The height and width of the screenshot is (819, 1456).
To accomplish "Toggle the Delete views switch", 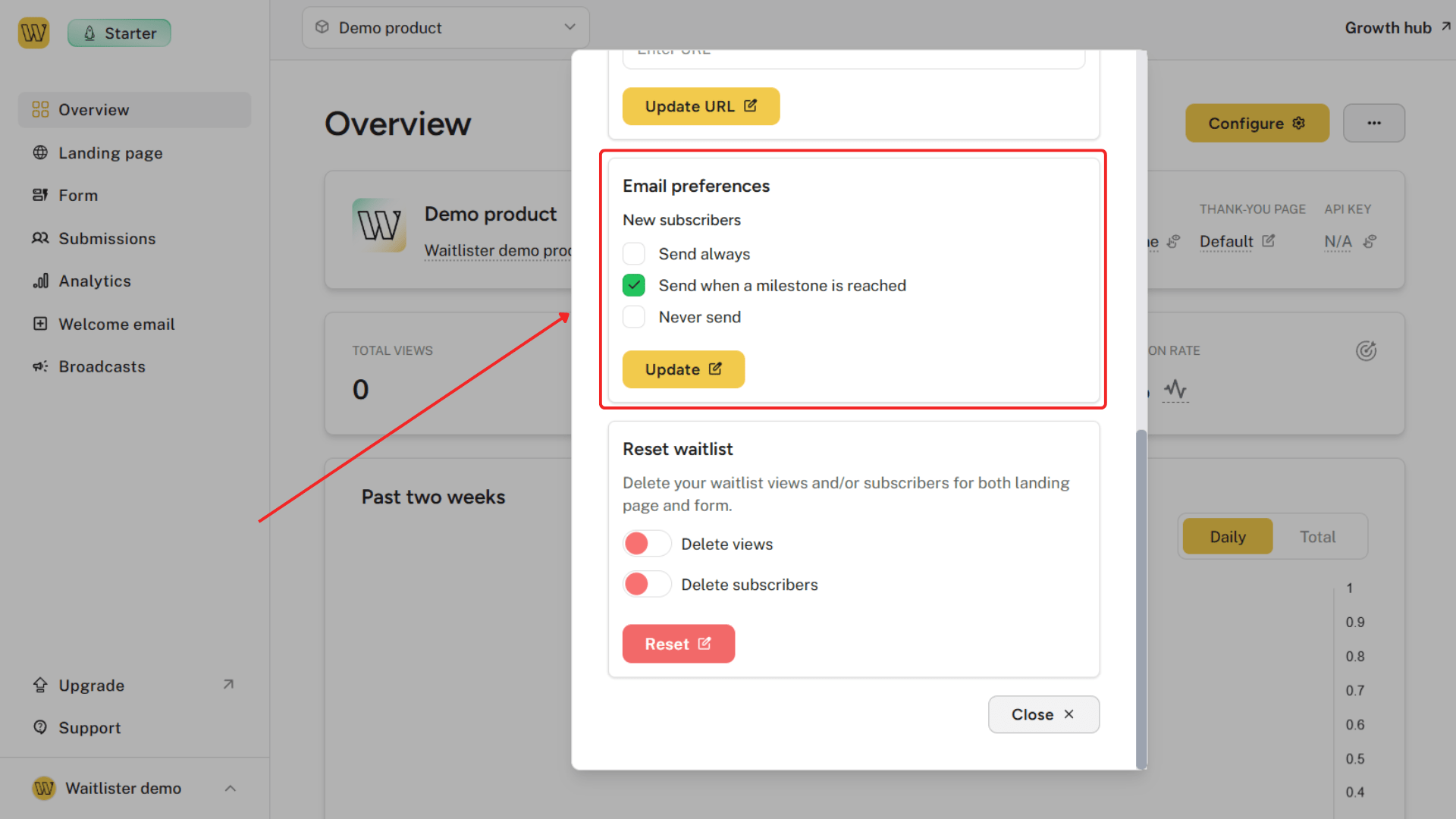I will click(647, 544).
